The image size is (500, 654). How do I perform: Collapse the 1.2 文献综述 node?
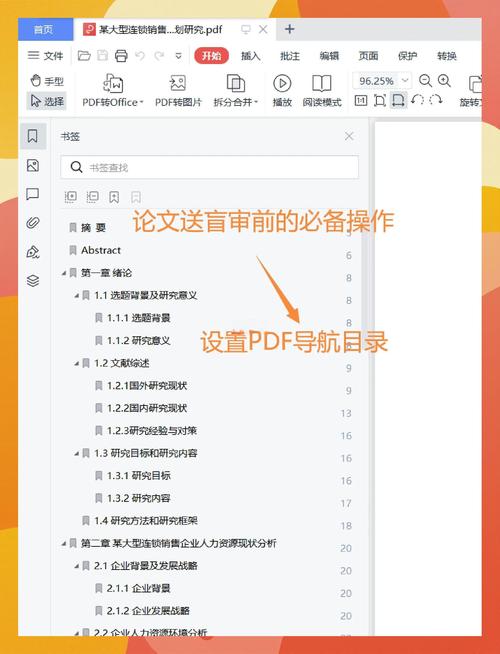pyautogui.click(x=77, y=363)
